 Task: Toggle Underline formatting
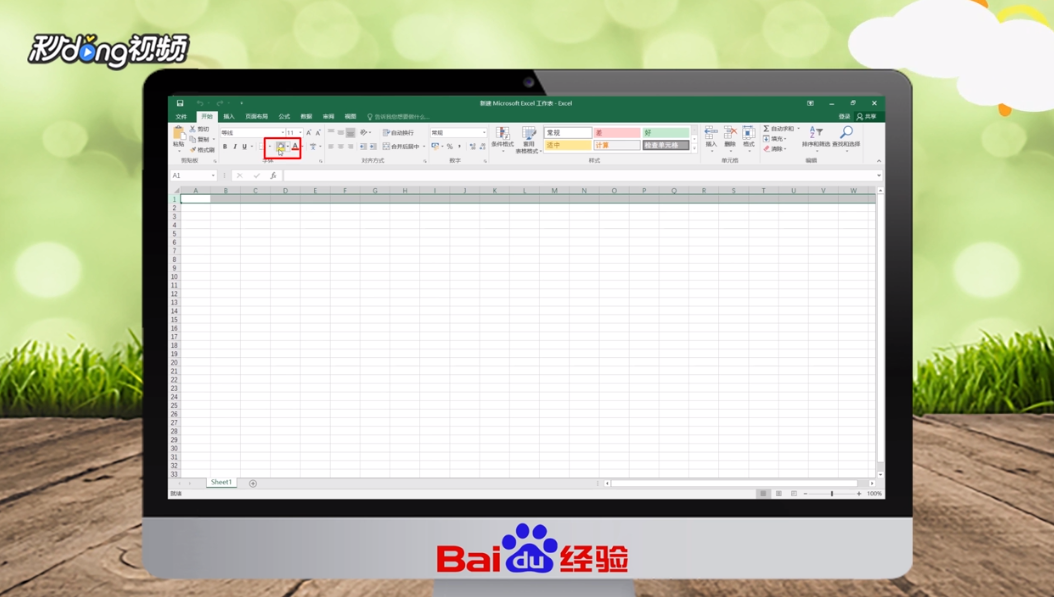click(244, 146)
